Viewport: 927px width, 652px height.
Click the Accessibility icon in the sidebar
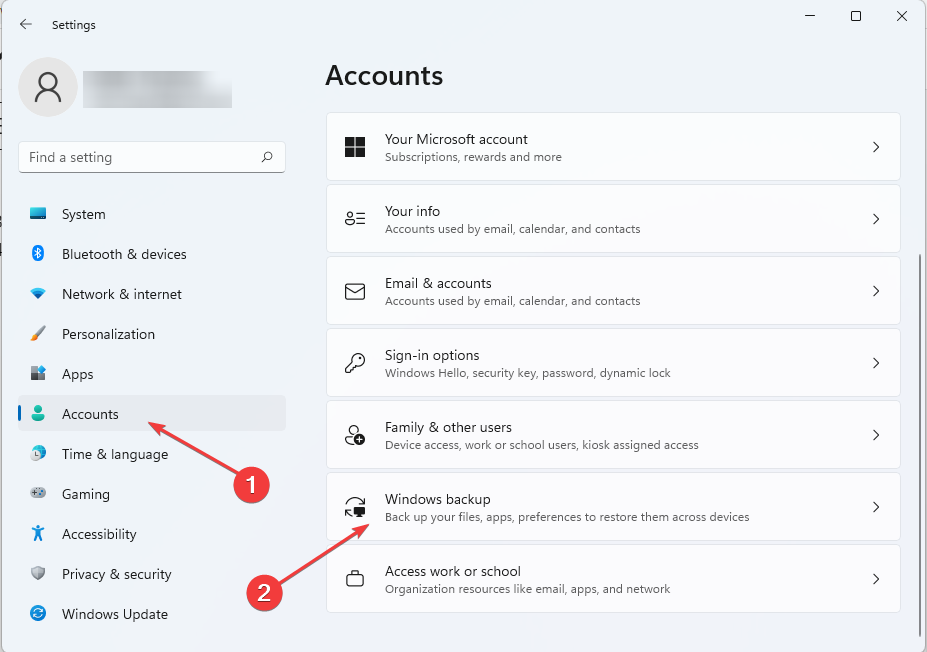[x=41, y=534]
